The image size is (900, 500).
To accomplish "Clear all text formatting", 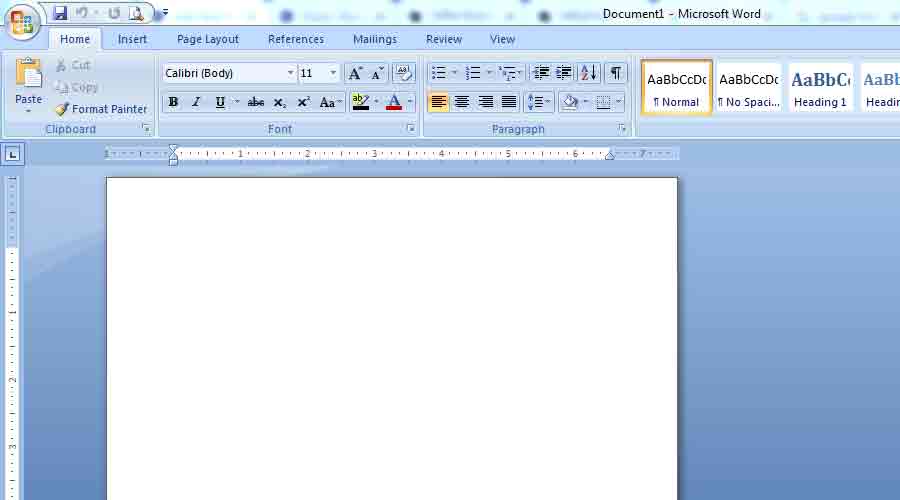I will [404, 73].
